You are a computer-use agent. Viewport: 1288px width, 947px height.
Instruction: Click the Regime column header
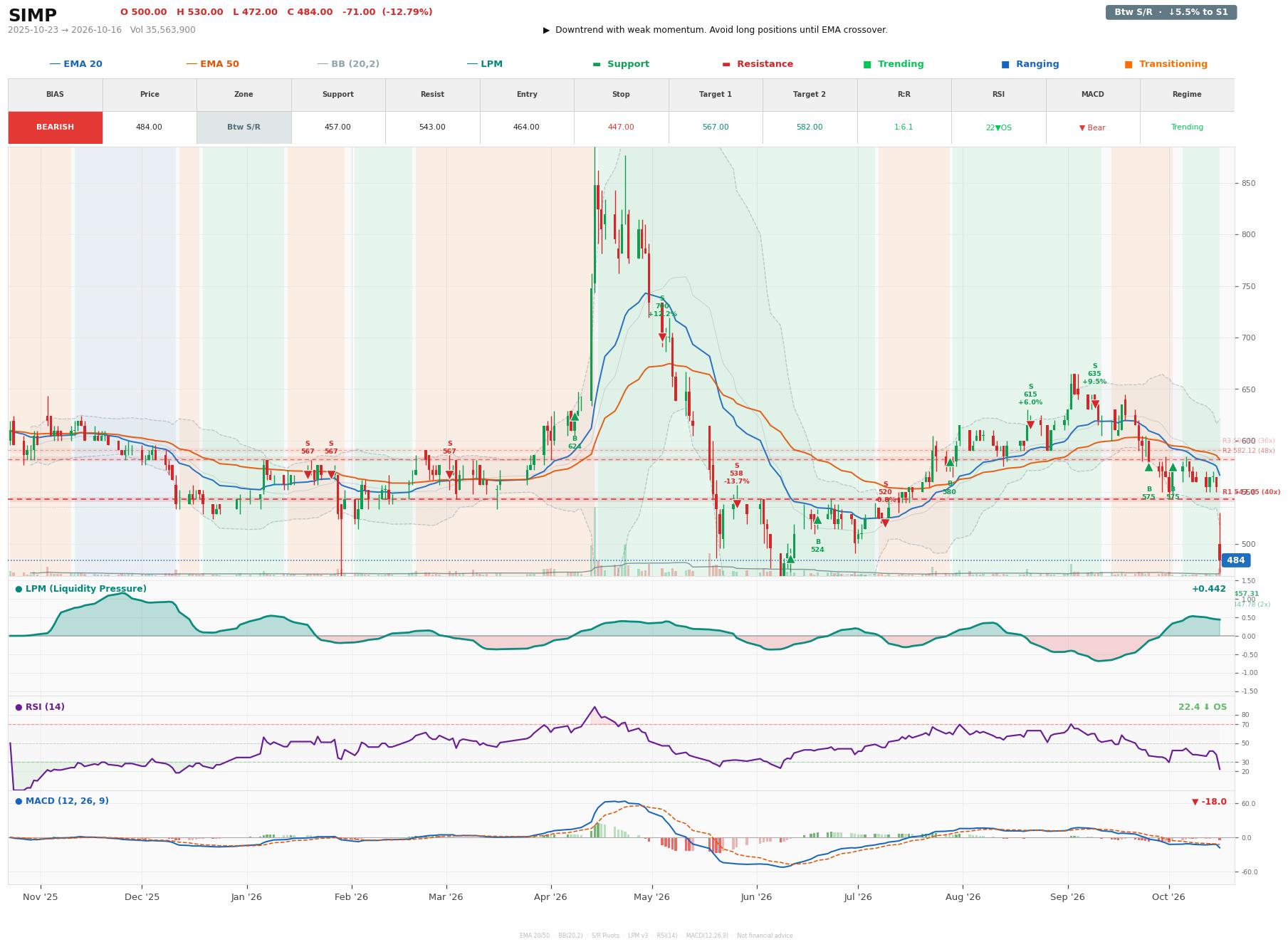pos(1187,95)
